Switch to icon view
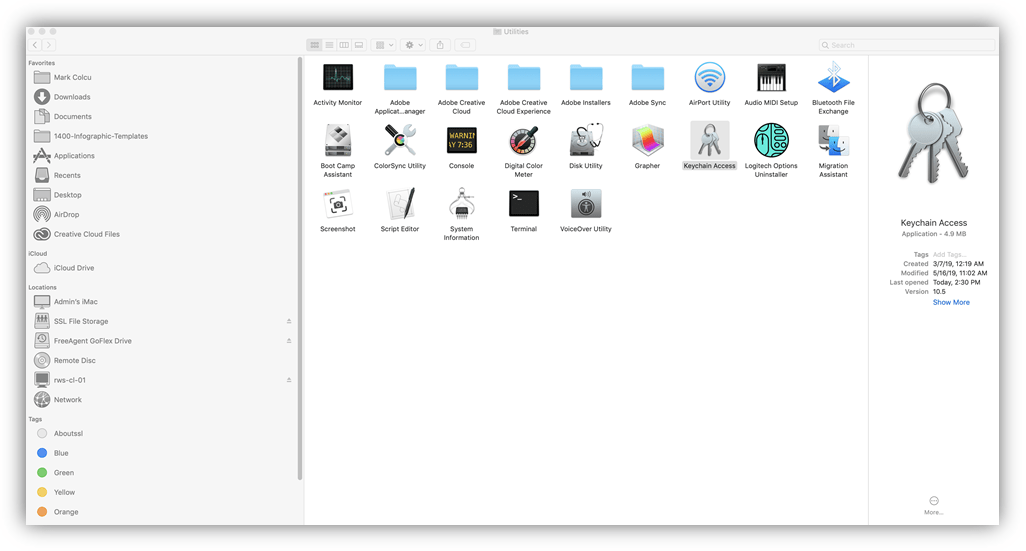Viewport: 1026px width, 551px height. pyautogui.click(x=315, y=45)
